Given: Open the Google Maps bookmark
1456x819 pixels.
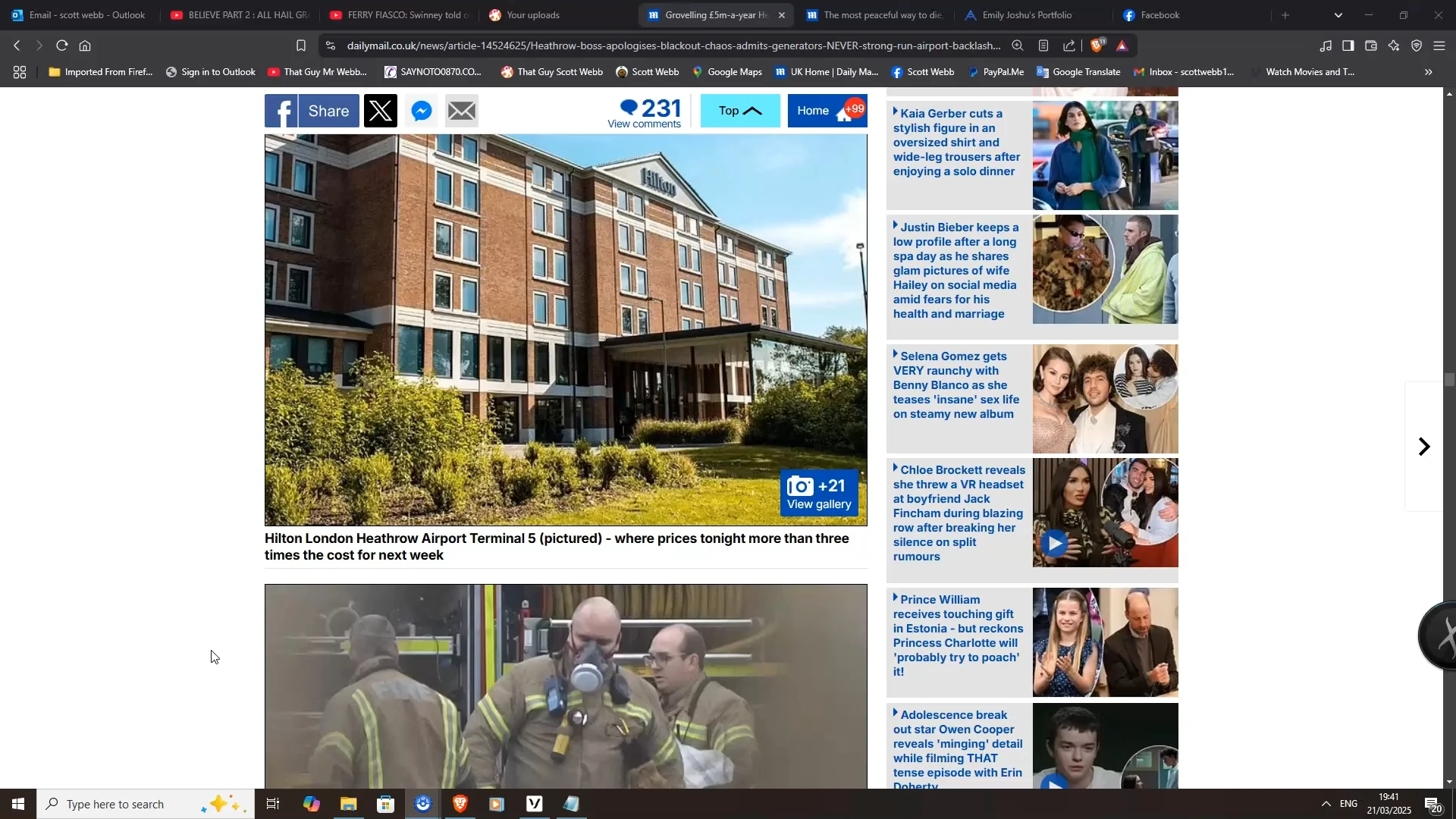Looking at the screenshot, I should point(727,72).
